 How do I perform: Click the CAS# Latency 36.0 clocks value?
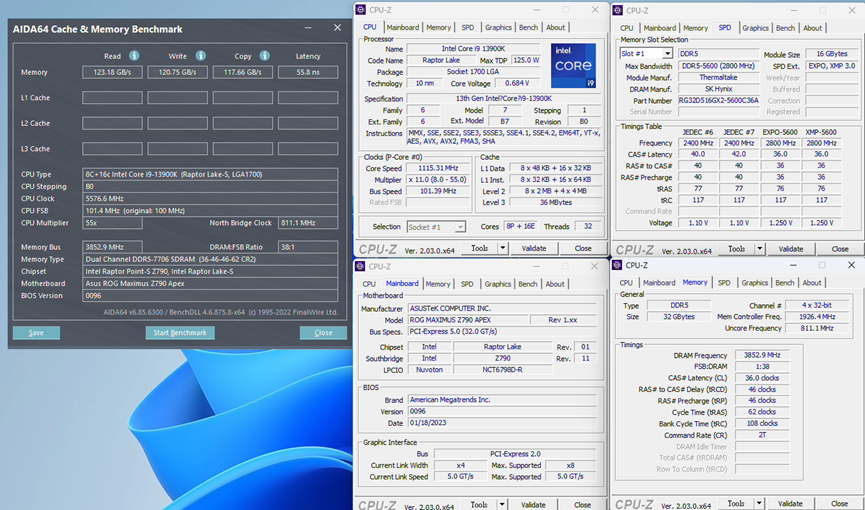[762, 378]
